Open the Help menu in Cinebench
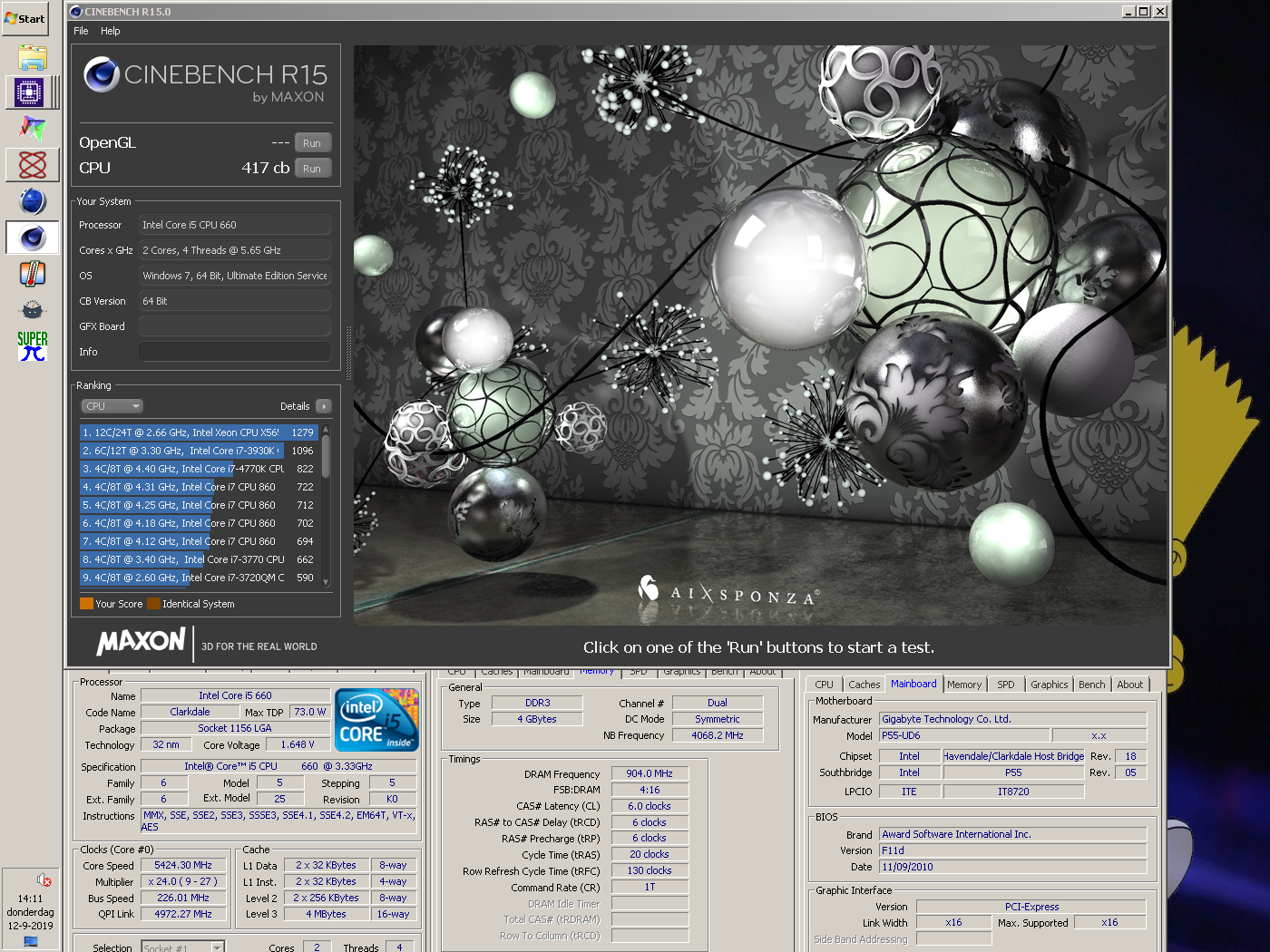The image size is (1270, 952). pos(111,31)
